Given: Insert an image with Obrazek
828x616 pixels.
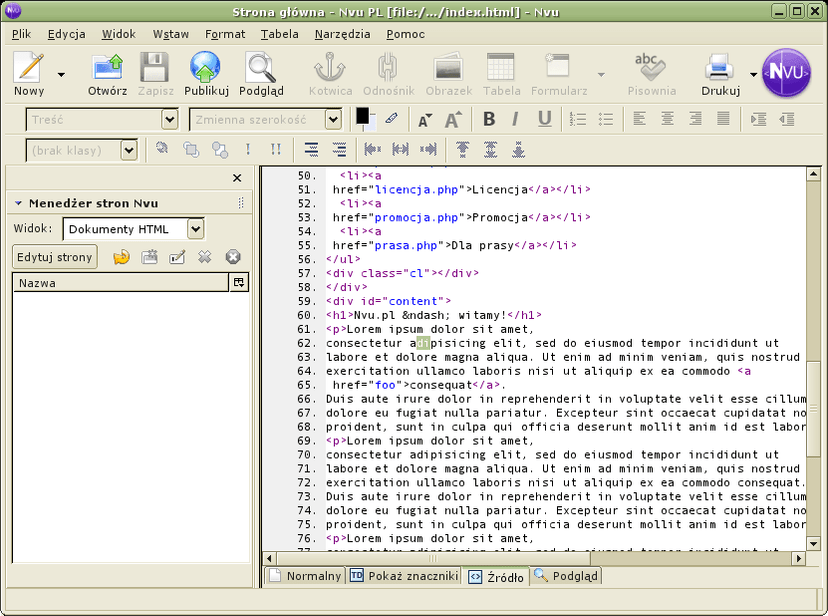Looking at the screenshot, I should pyautogui.click(x=448, y=74).
